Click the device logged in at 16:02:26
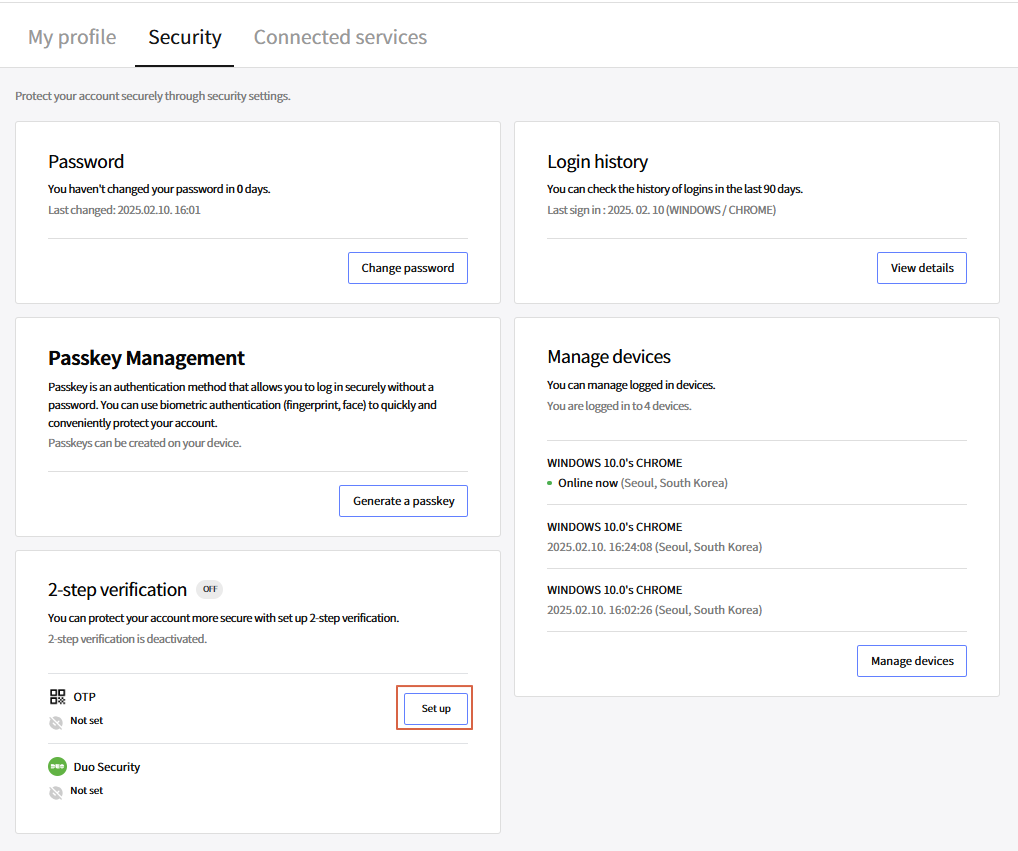 click(756, 600)
